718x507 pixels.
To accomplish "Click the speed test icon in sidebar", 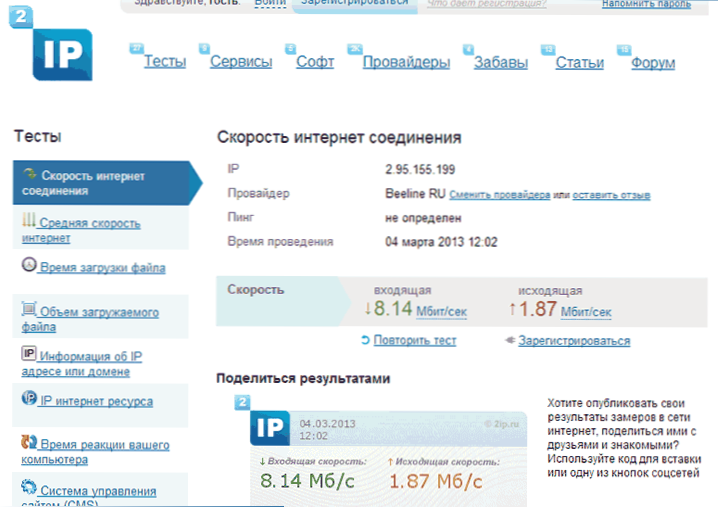I will pyautogui.click(x=30, y=174).
